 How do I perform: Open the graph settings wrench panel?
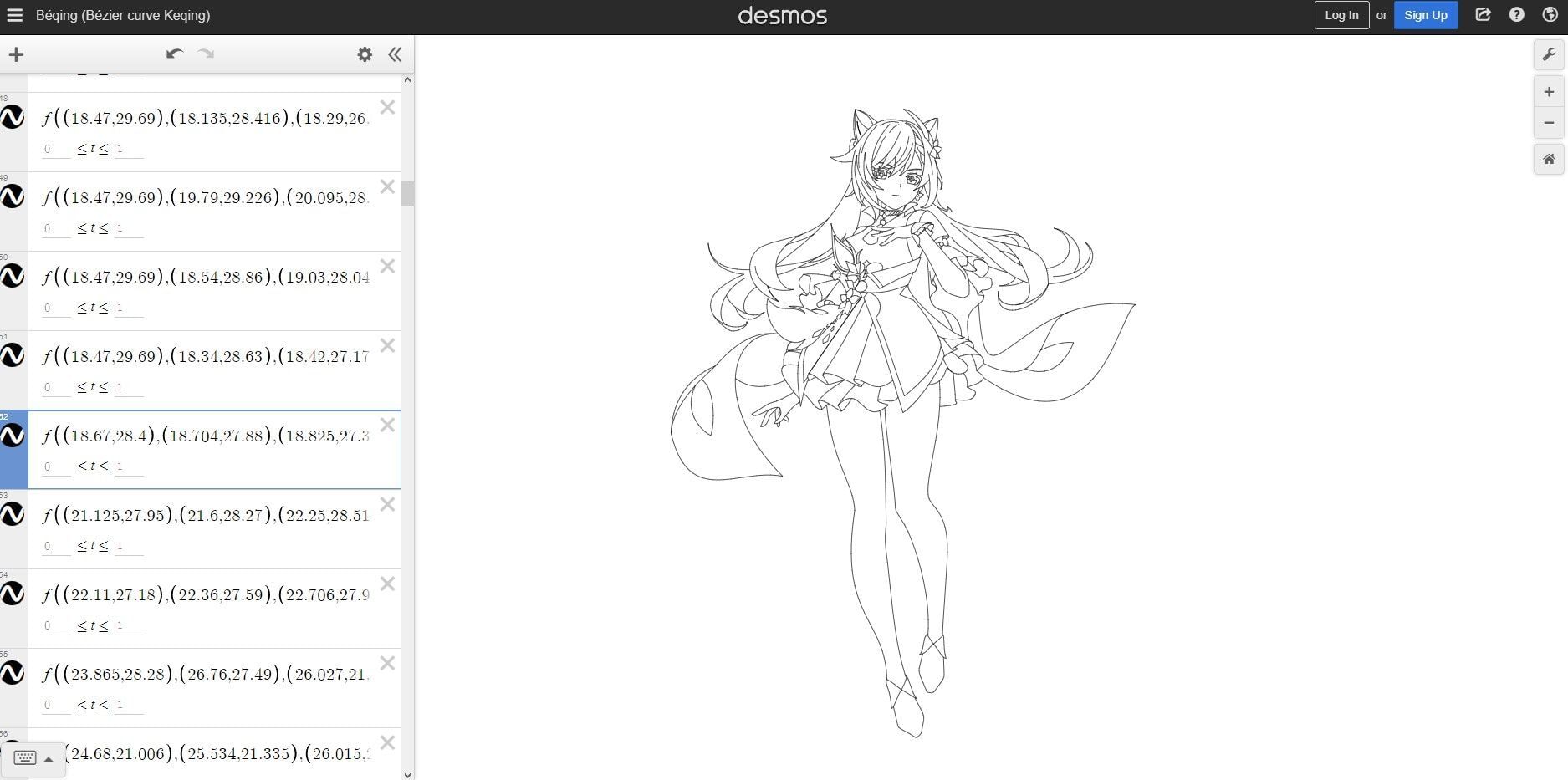coord(1549,54)
